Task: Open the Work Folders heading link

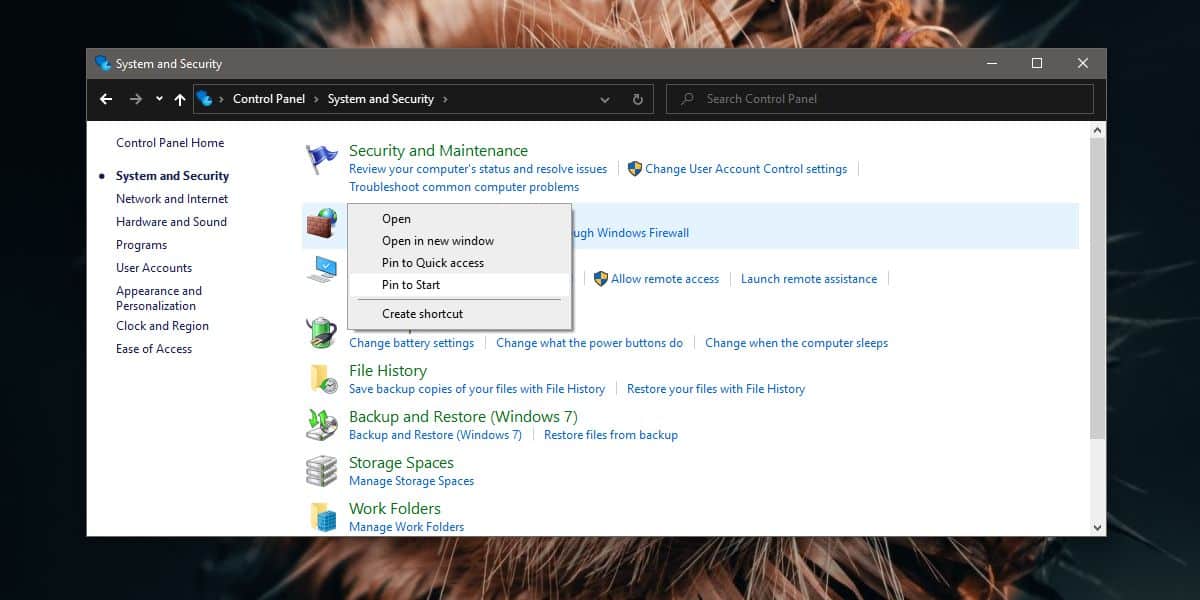Action: click(395, 508)
